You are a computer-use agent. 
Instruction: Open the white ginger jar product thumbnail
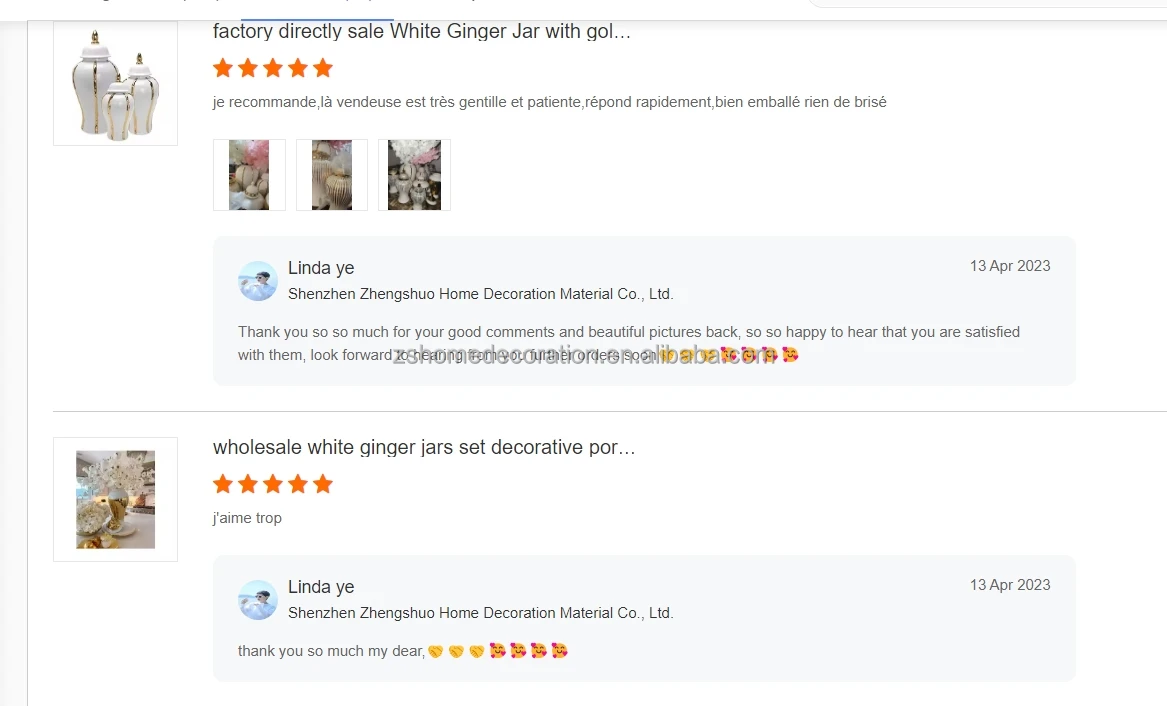115,83
